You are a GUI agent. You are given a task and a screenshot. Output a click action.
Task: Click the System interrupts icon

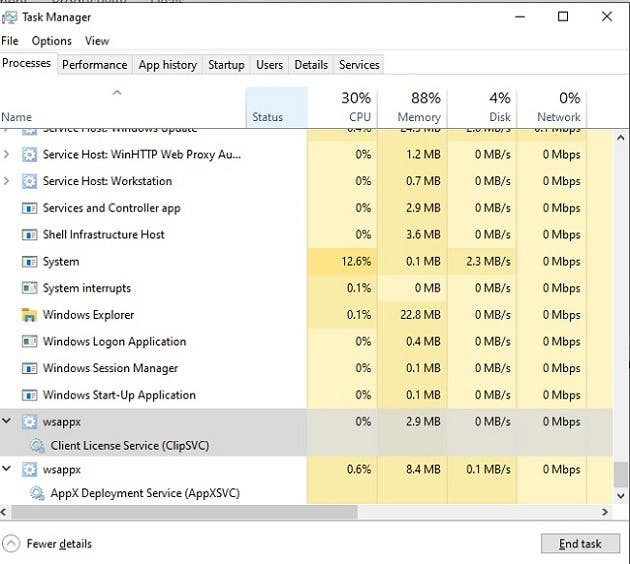click(x=29, y=288)
